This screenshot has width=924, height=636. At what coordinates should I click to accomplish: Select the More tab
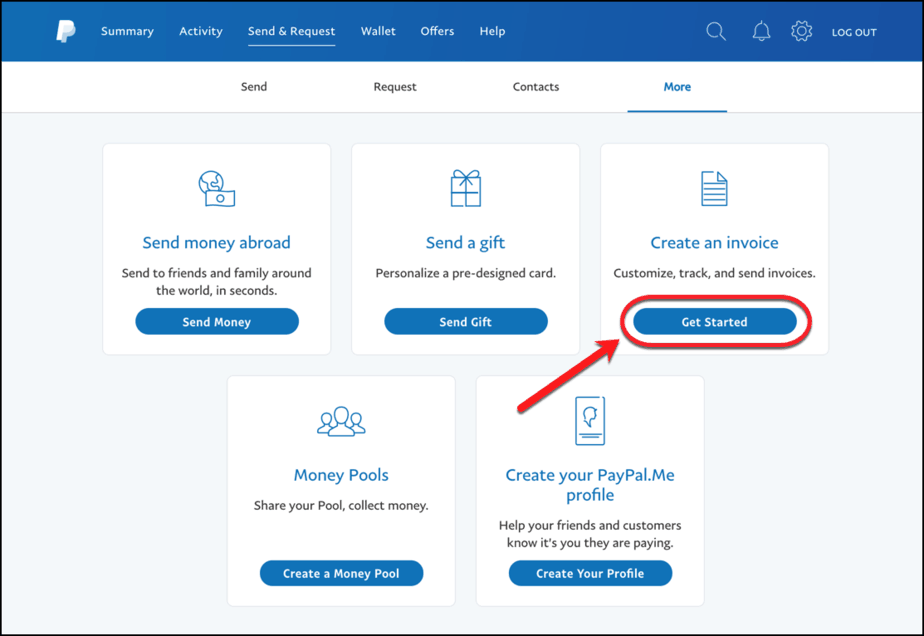[x=677, y=87]
